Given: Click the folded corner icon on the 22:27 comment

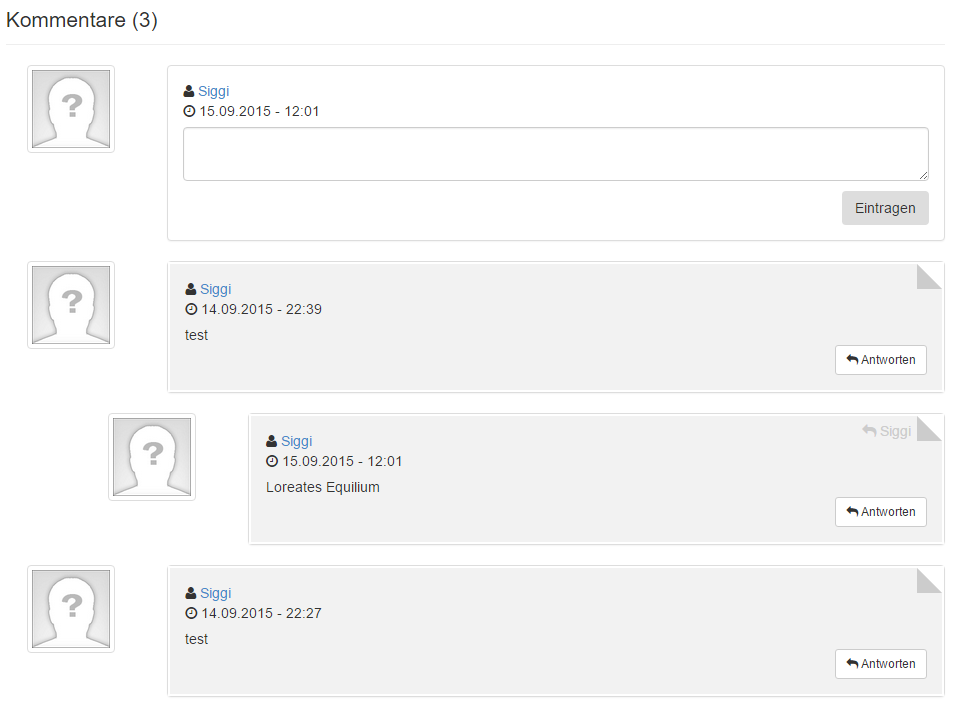Looking at the screenshot, I should 929,581.
